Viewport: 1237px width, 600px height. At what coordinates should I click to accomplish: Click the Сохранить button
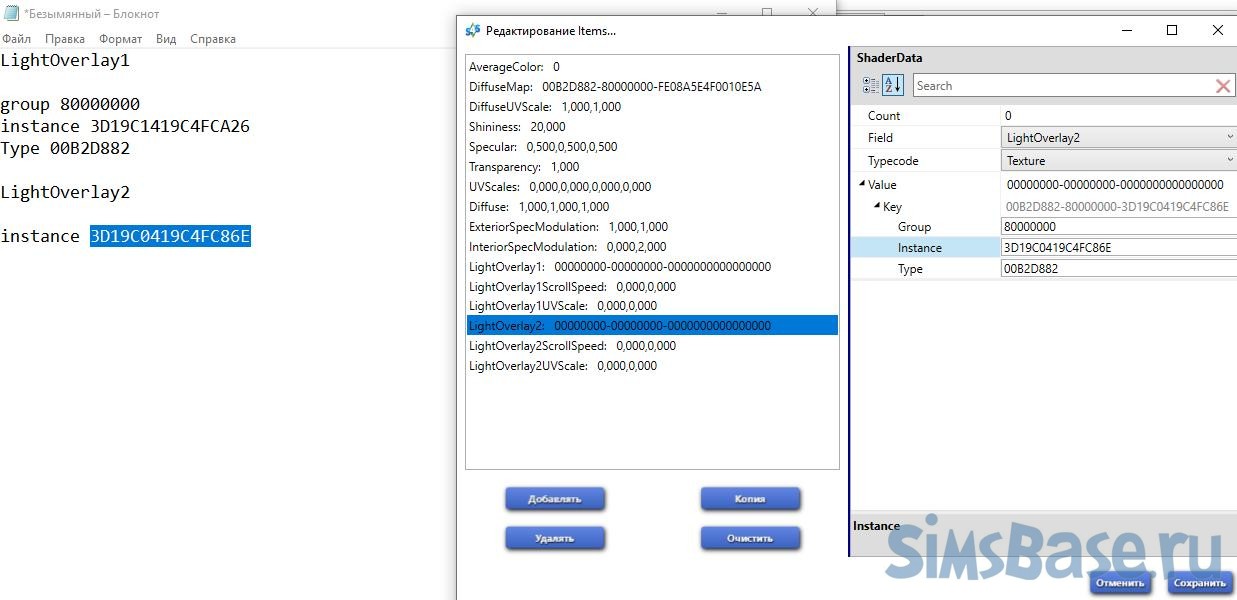1199,583
